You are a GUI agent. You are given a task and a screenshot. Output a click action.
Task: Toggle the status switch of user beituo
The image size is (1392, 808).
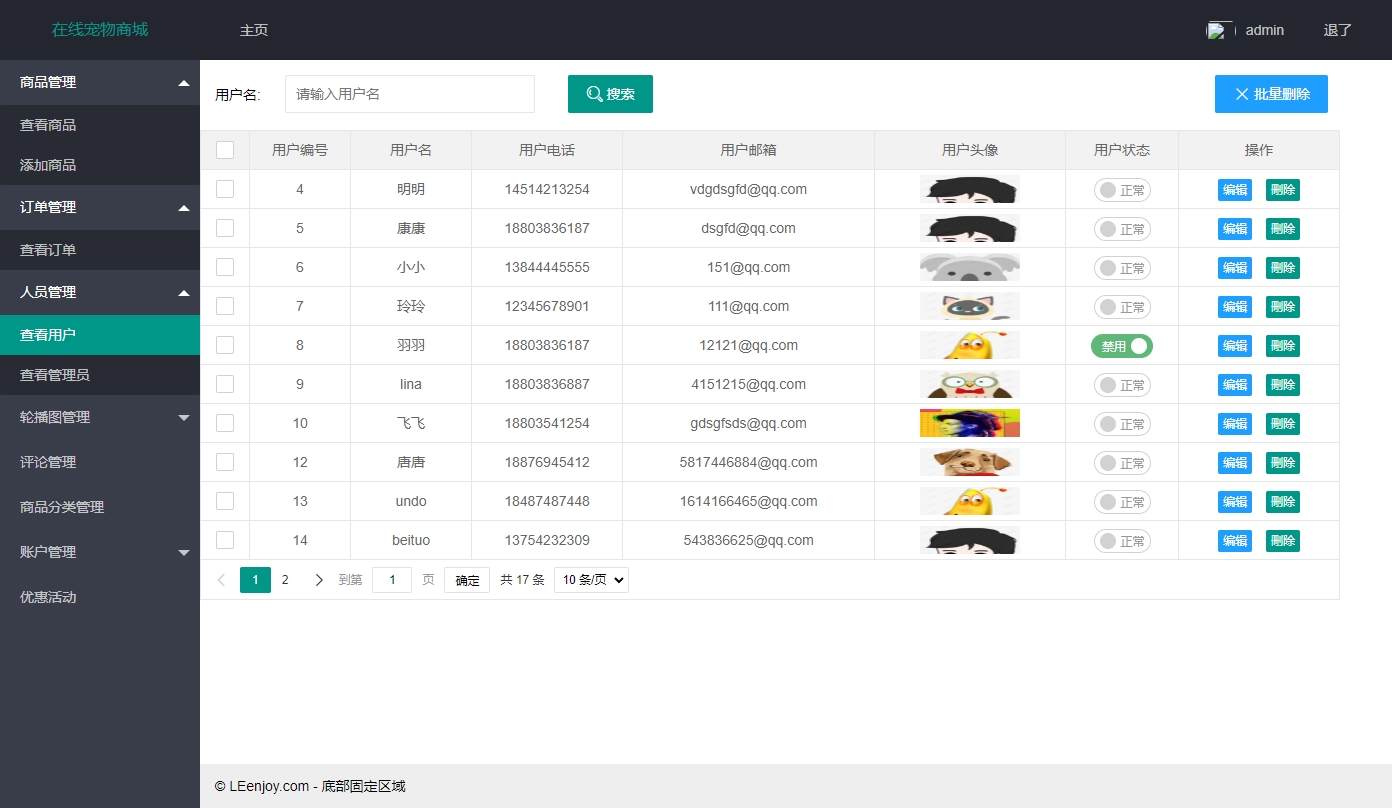pos(1121,540)
